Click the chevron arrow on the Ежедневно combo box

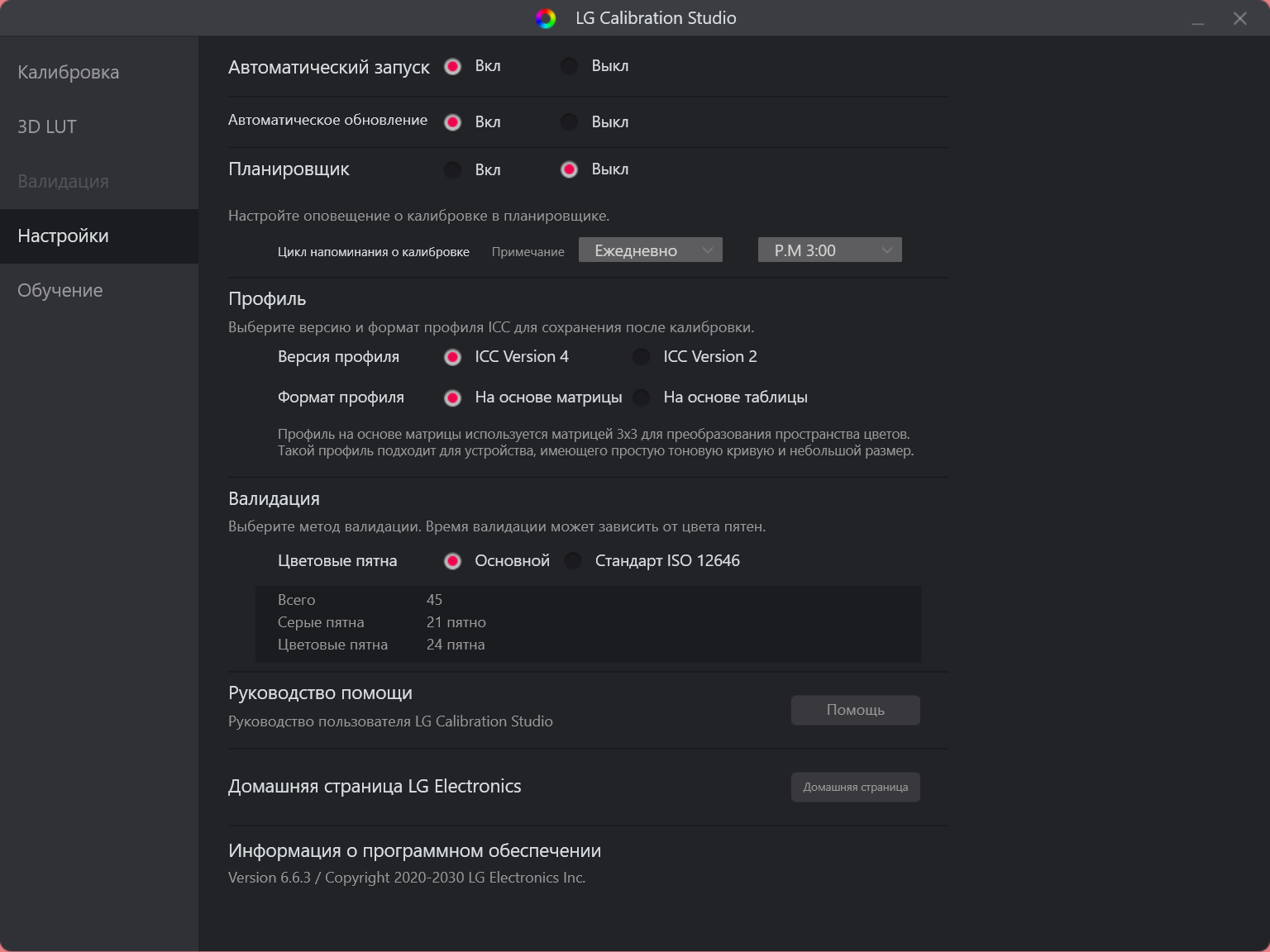(x=708, y=250)
